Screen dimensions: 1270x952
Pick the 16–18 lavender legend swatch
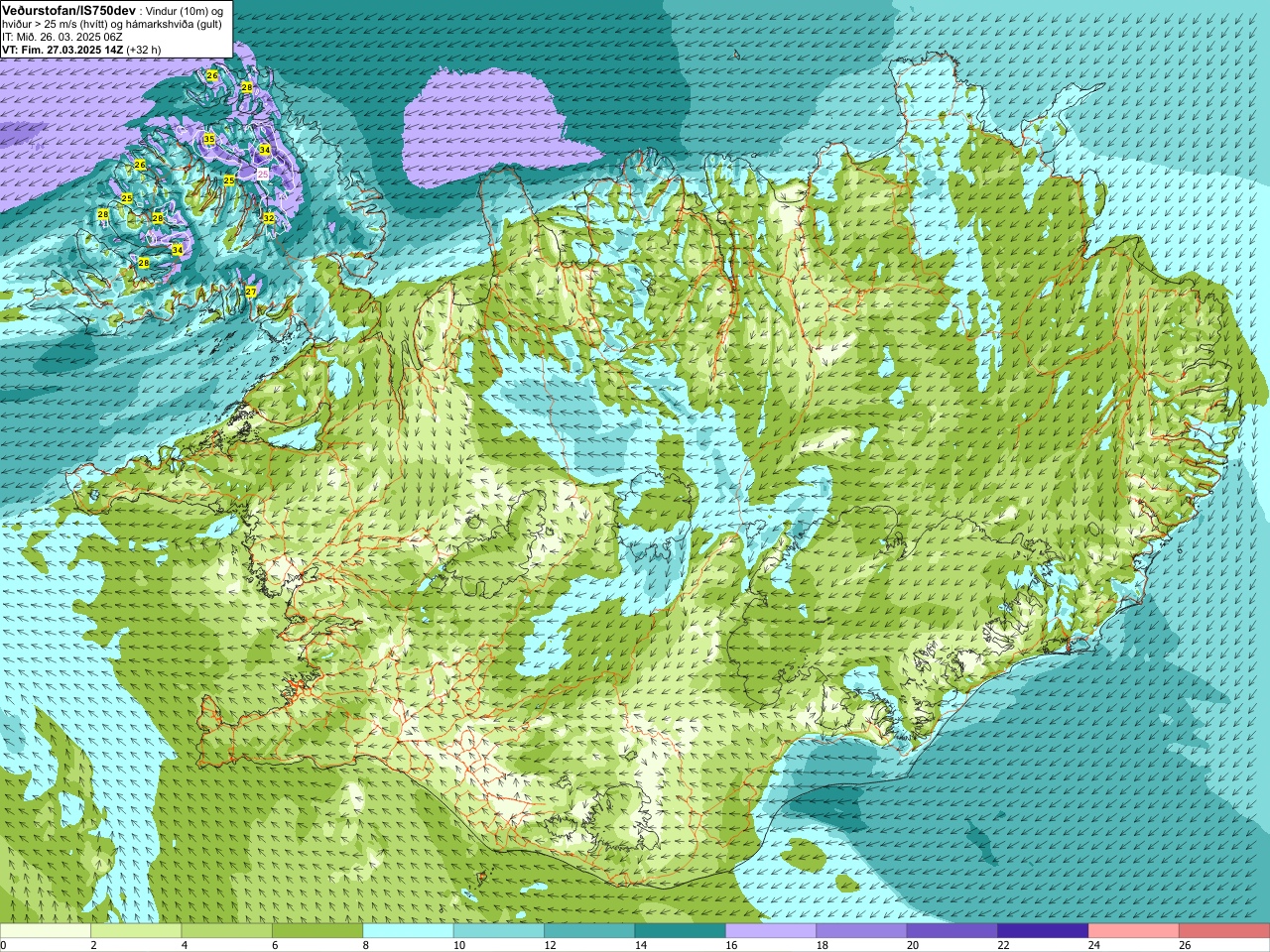tap(771, 931)
